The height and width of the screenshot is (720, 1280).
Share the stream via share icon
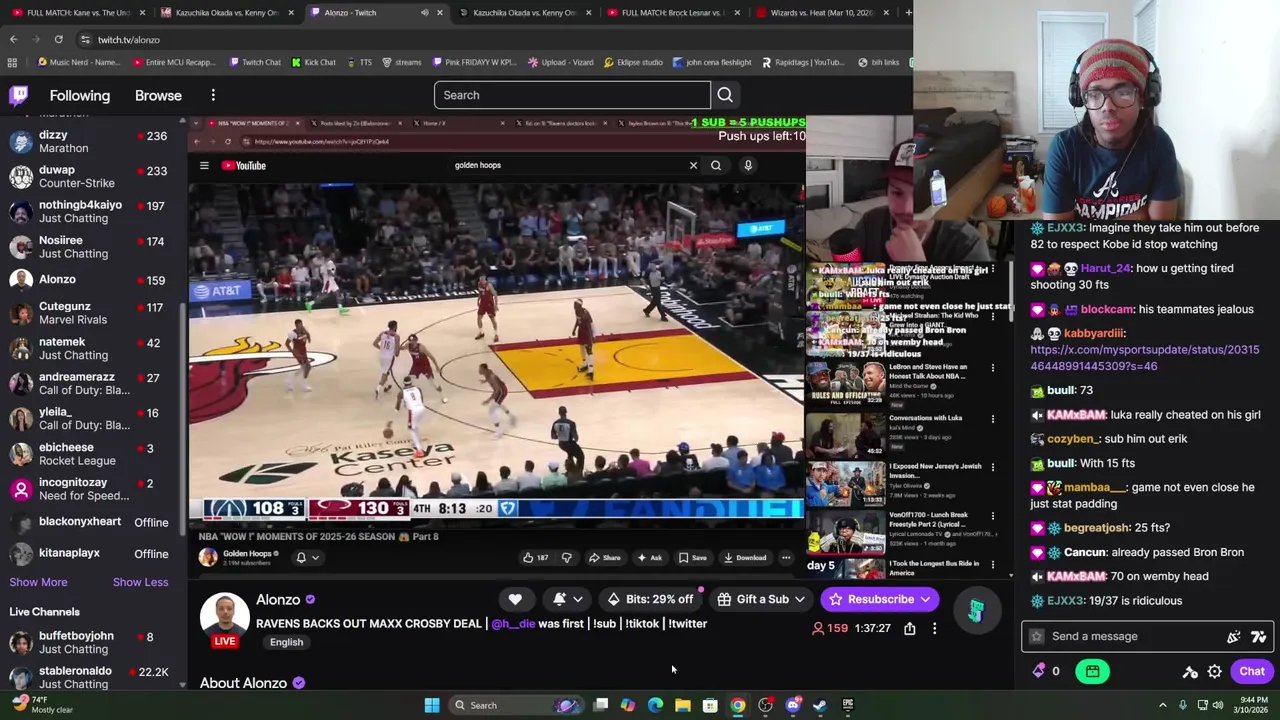(909, 628)
